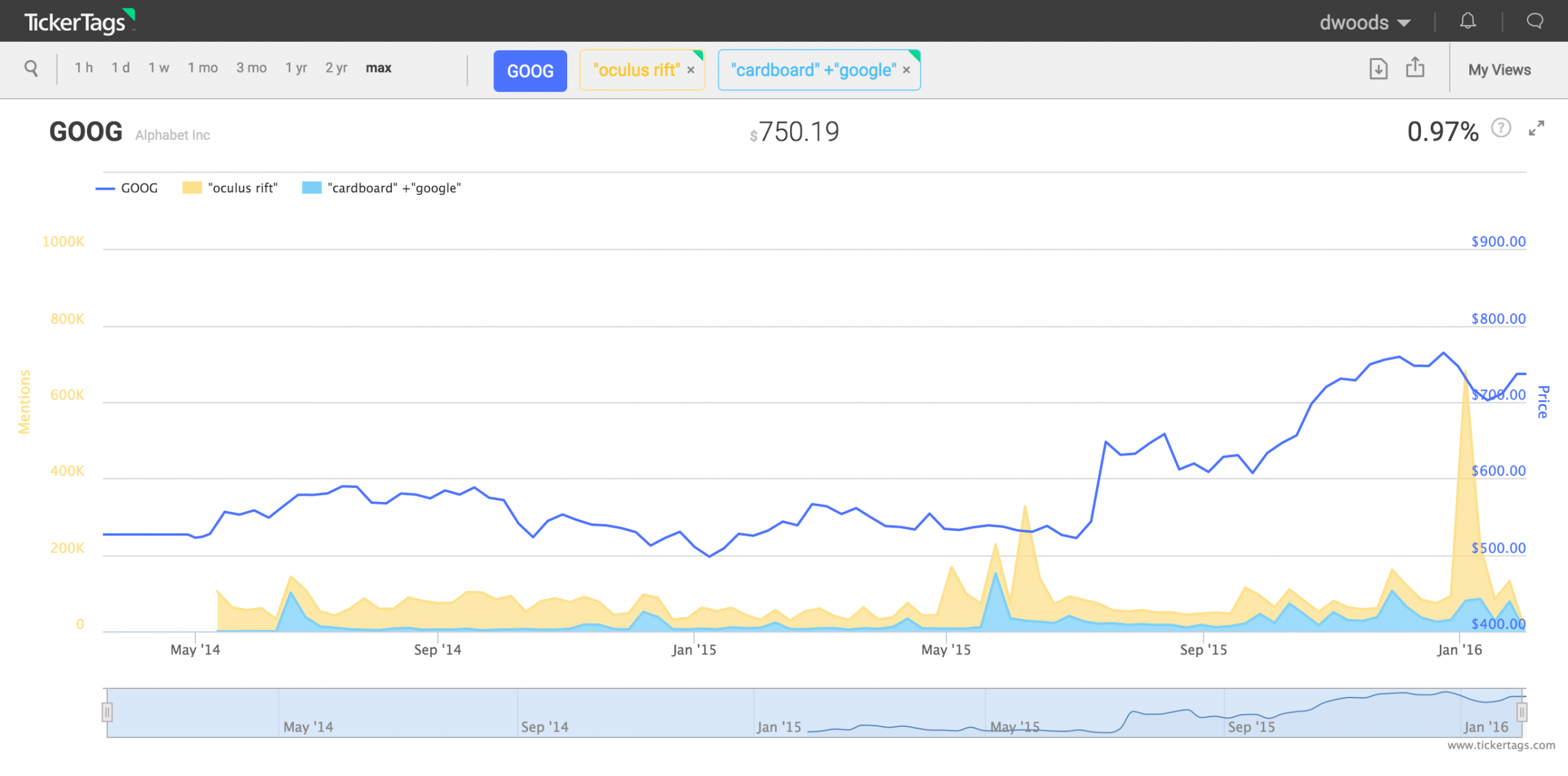Viewport: 1568px width, 776px height.
Task: Select the 1 d time range
Action: coord(120,68)
